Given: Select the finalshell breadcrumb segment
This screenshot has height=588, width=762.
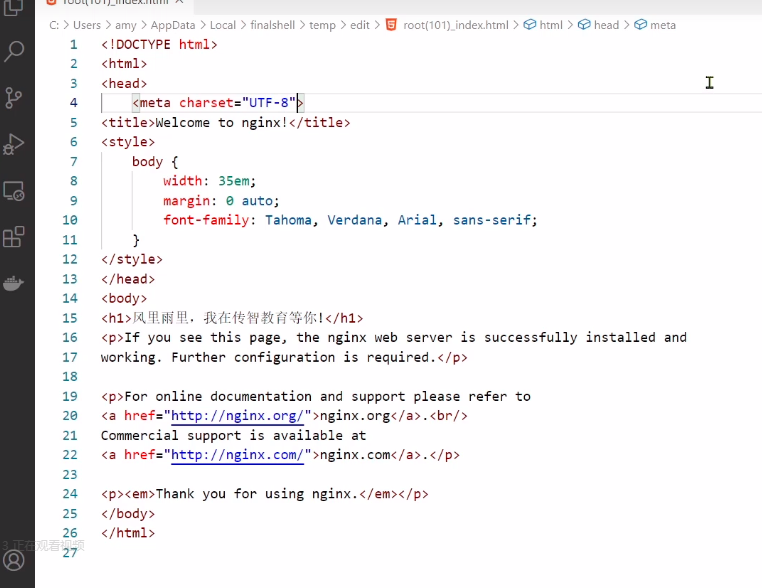Looking at the screenshot, I should click(273, 25).
